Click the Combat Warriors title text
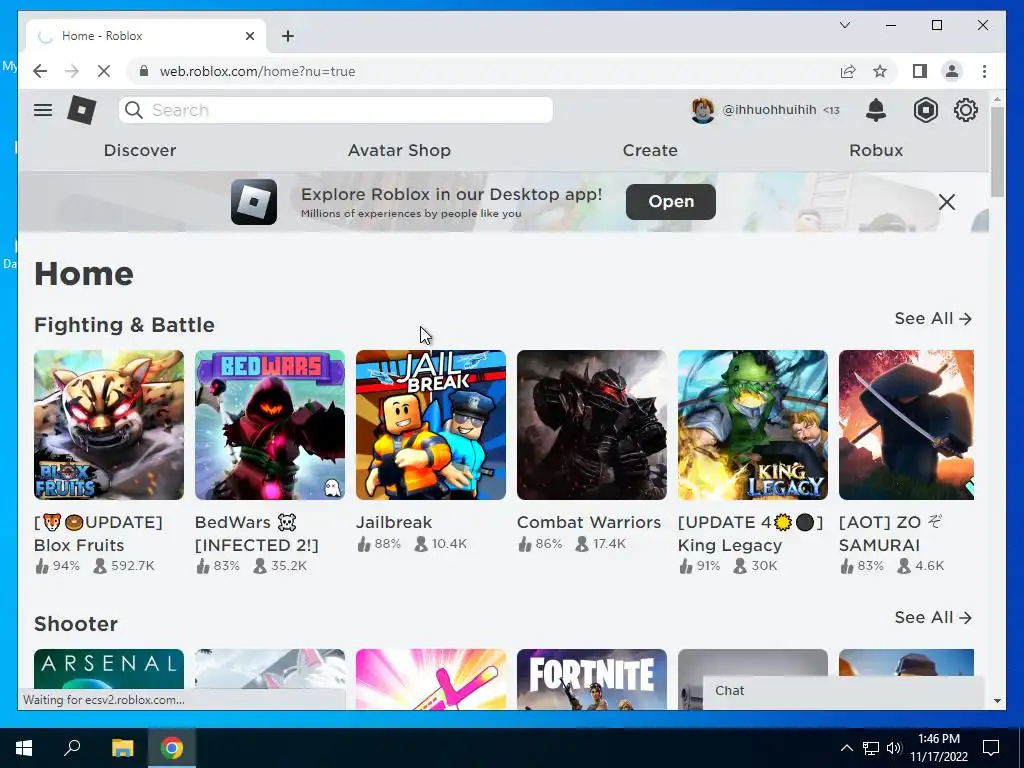 point(589,522)
